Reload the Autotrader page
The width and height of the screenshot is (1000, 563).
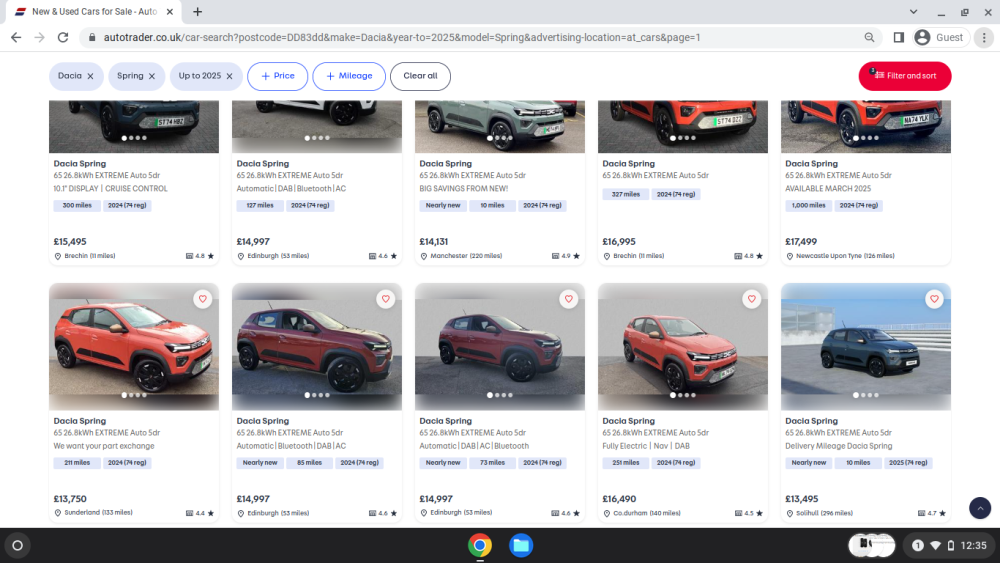(62, 38)
